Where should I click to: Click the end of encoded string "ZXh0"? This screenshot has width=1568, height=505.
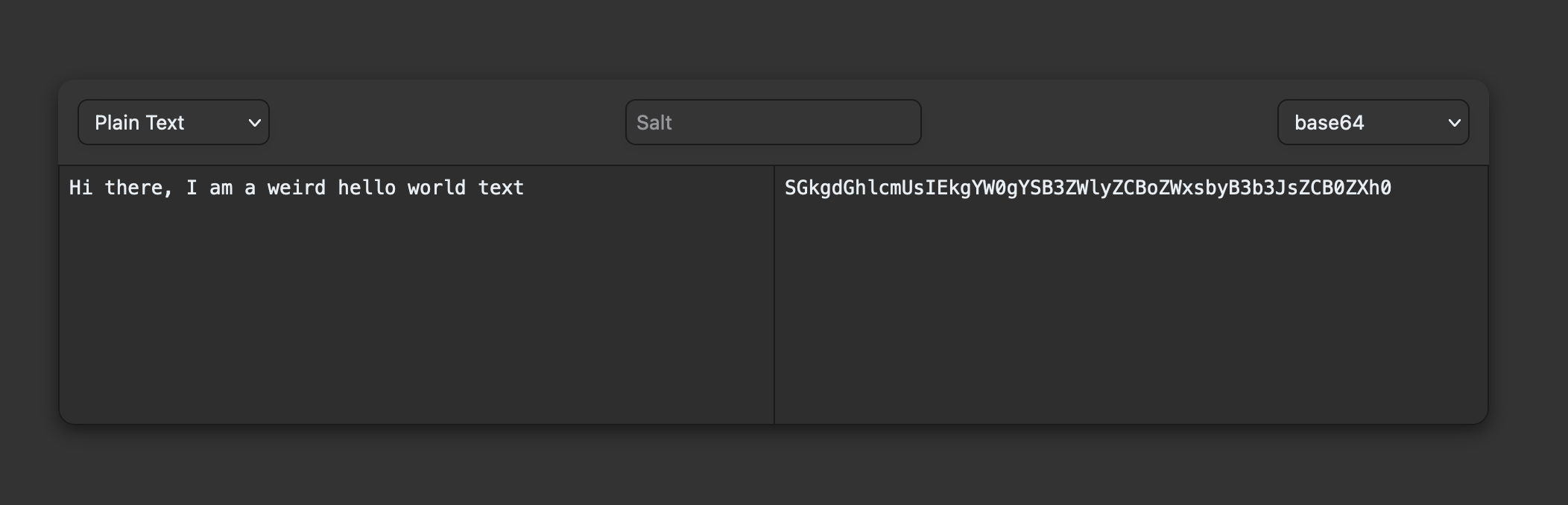coord(1368,188)
